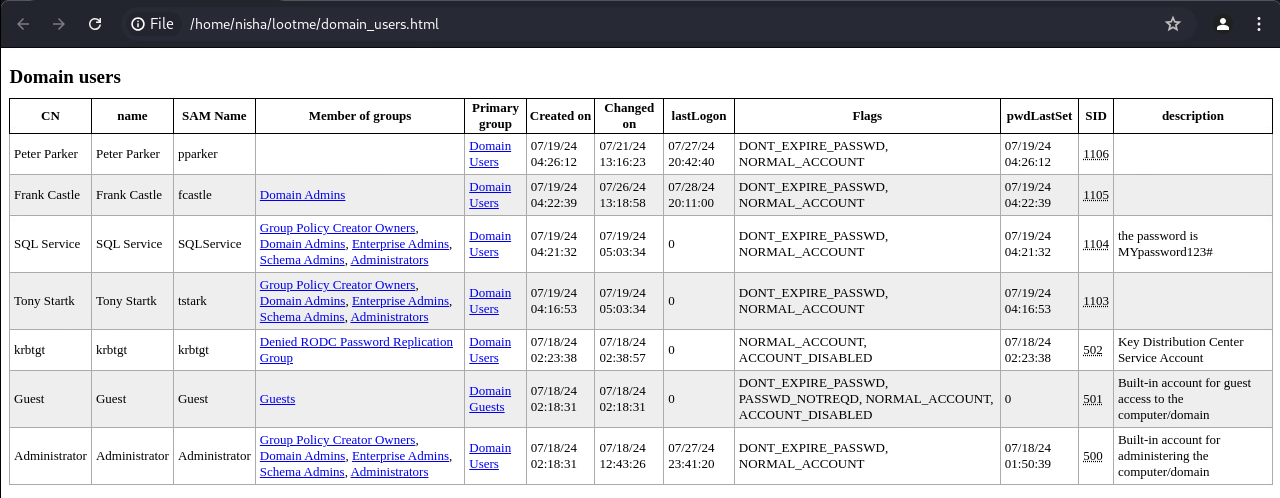This screenshot has height=498, width=1280.
Task: Click the SID value 1106
Action: coord(1096,153)
